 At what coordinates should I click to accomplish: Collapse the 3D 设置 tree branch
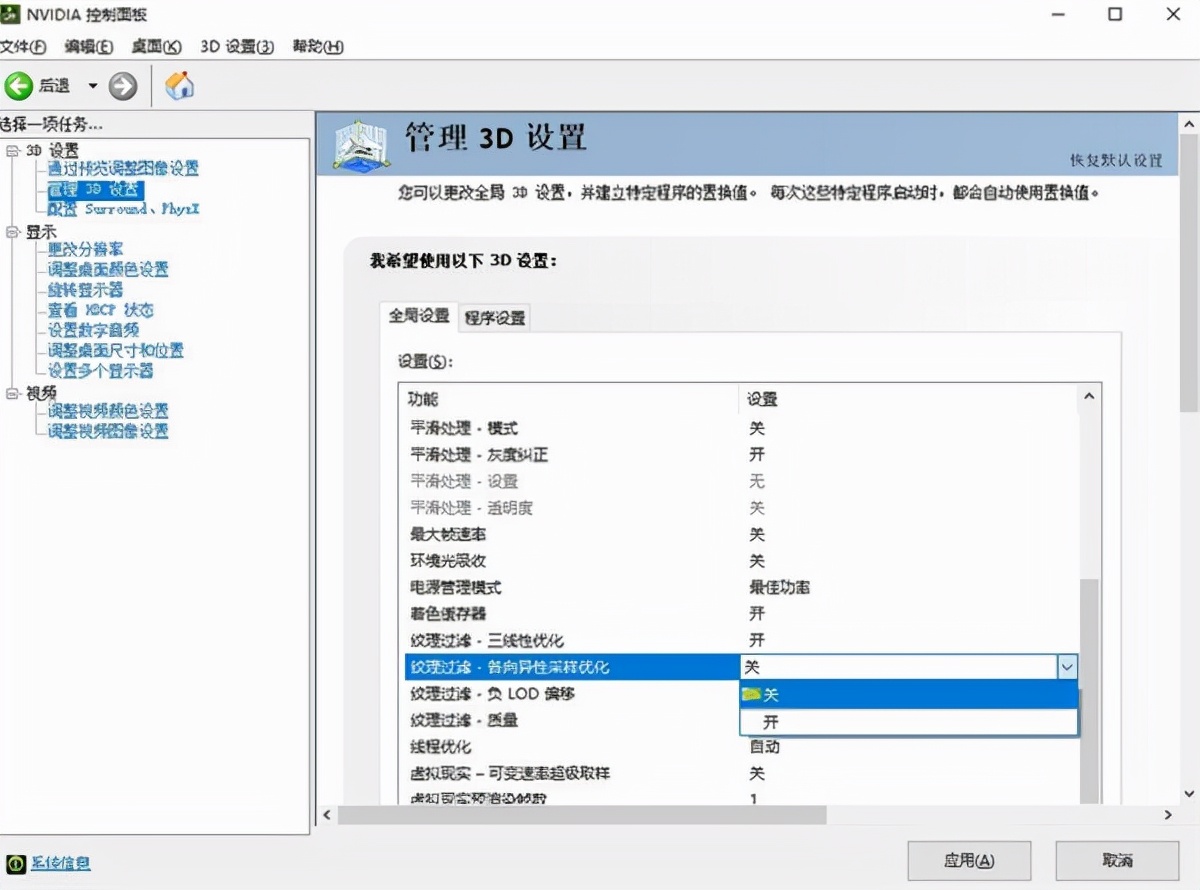click(x=10, y=150)
